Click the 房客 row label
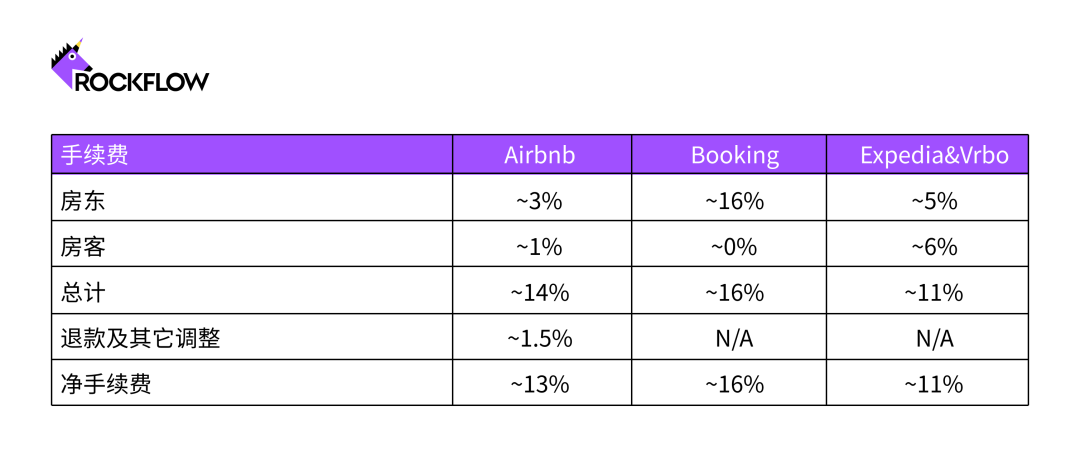Viewport: 1080px width, 454px height. point(84,247)
